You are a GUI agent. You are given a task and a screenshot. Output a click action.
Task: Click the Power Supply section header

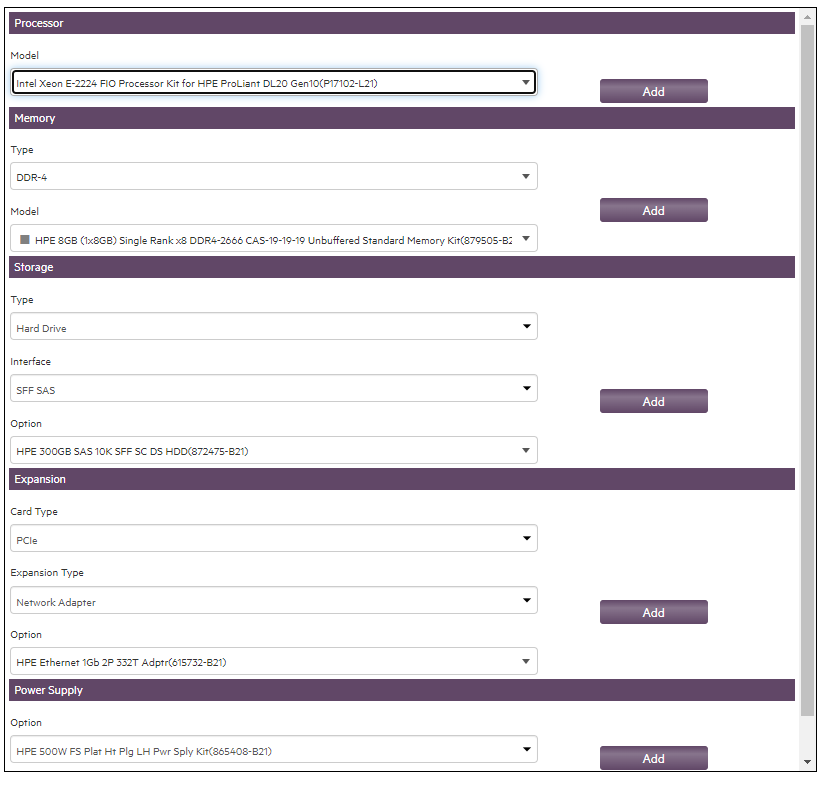402,690
